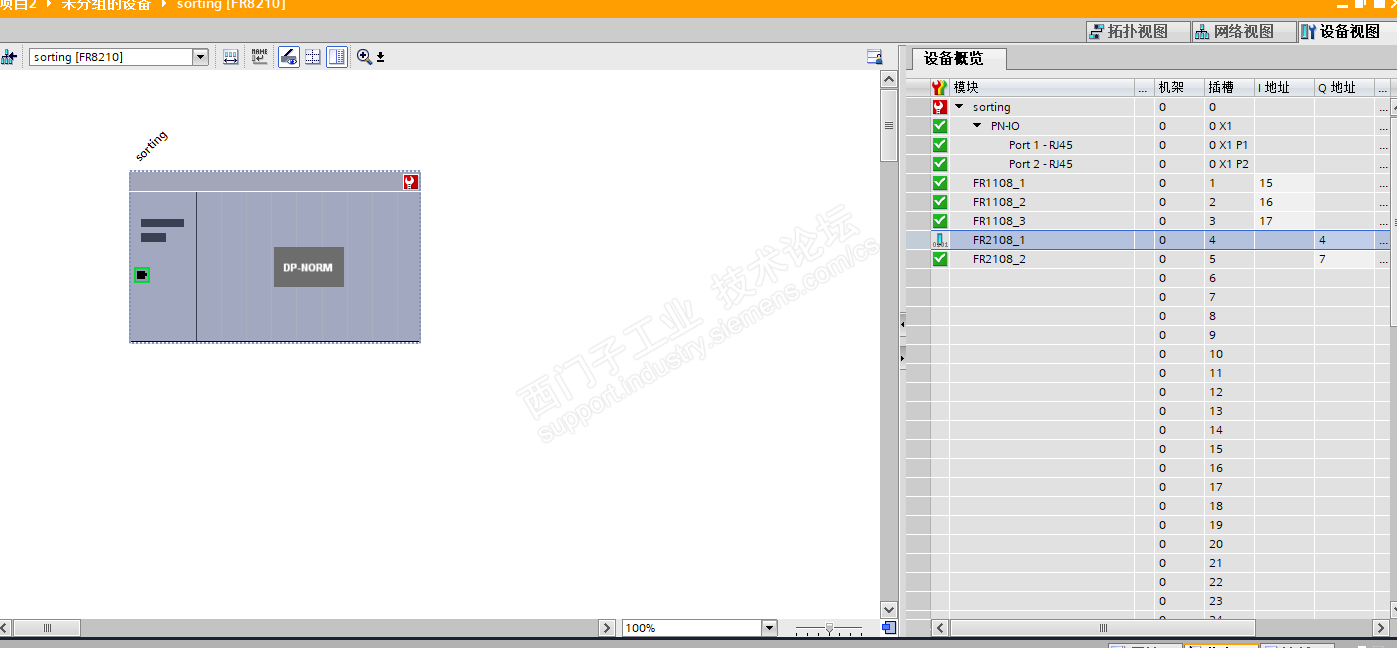Switch to the 设备视图 device view tab
The image size is (1397, 648).
tap(1345, 32)
